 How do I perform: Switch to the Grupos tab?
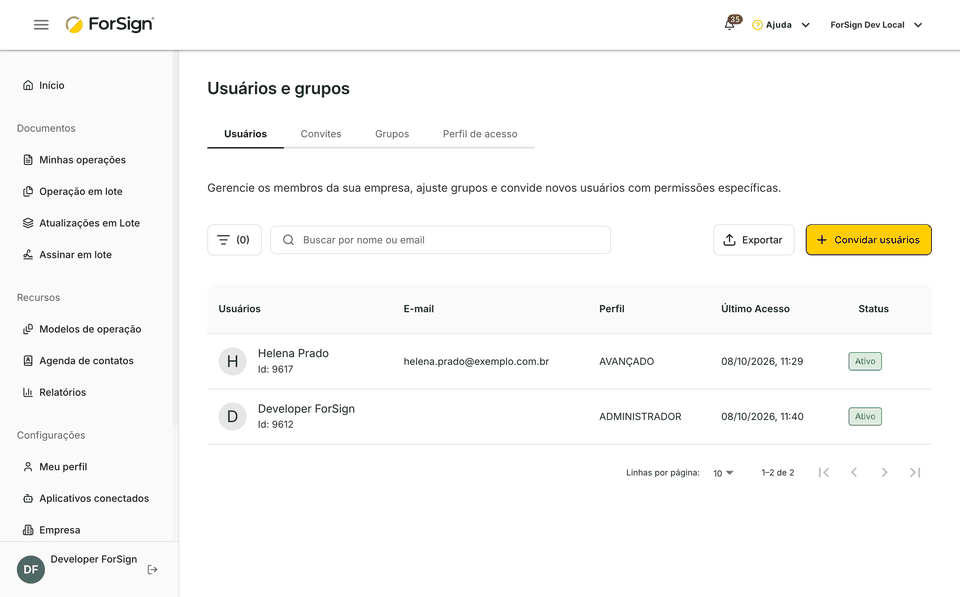[x=392, y=134]
